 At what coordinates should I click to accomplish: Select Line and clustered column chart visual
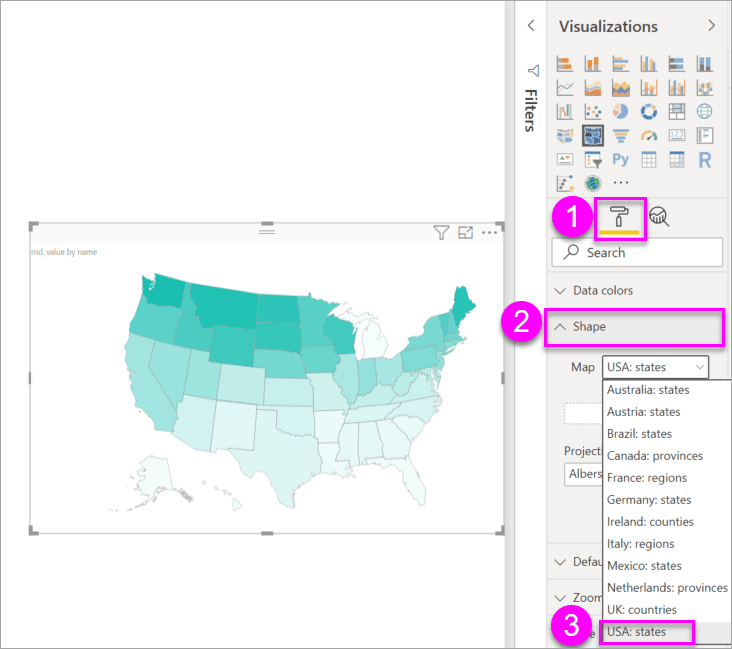pyautogui.click(x=676, y=87)
